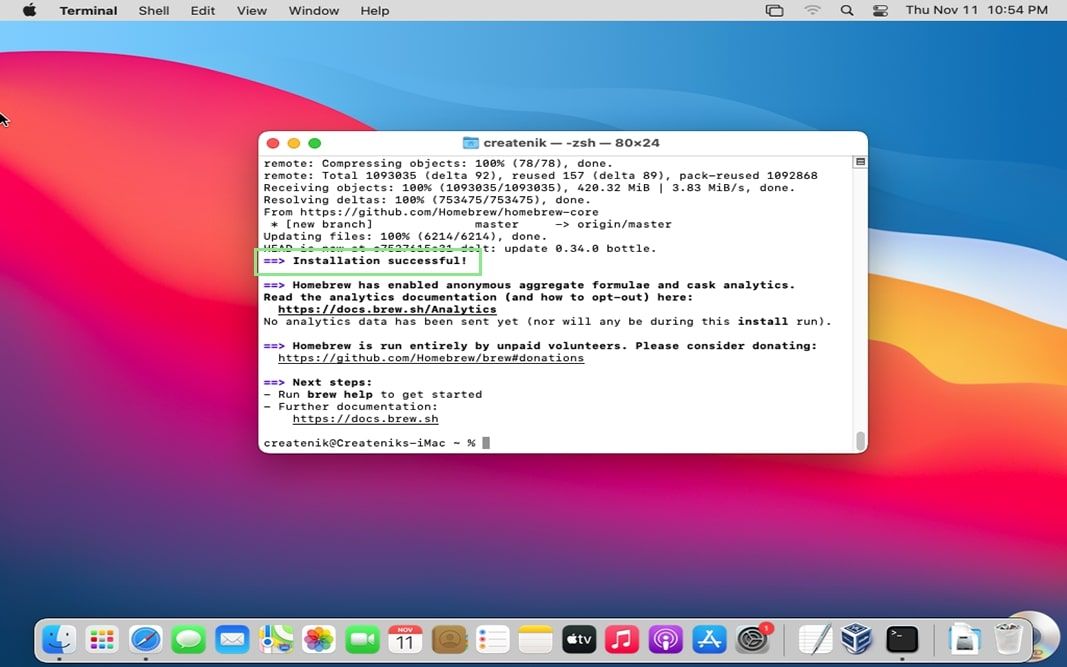This screenshot has height=667, width=1067.
Task: Open the Help menu
Action: coord(375,10)
